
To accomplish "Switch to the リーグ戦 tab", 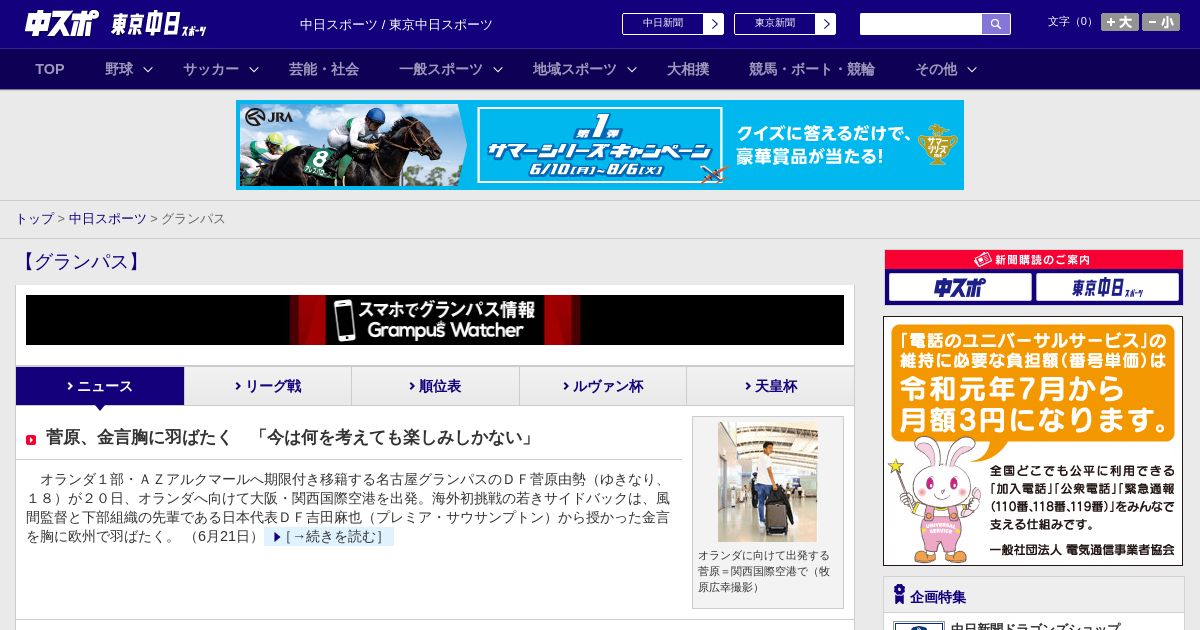I will point(268,386).
